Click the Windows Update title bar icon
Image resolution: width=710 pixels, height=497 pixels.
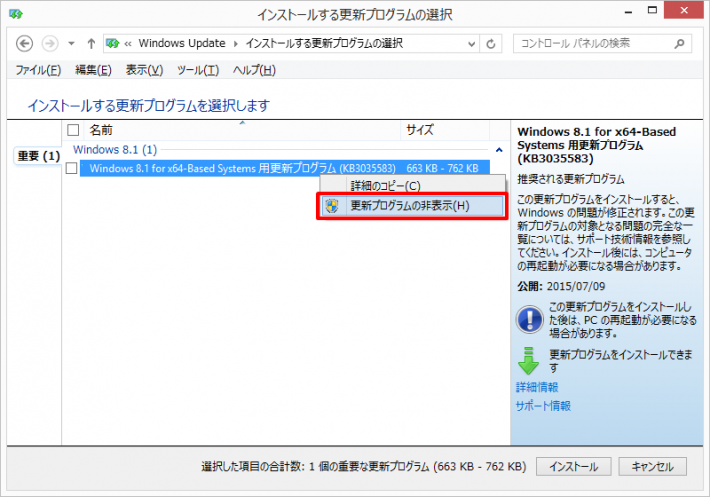pyautogui.click(x=16, y=14)
